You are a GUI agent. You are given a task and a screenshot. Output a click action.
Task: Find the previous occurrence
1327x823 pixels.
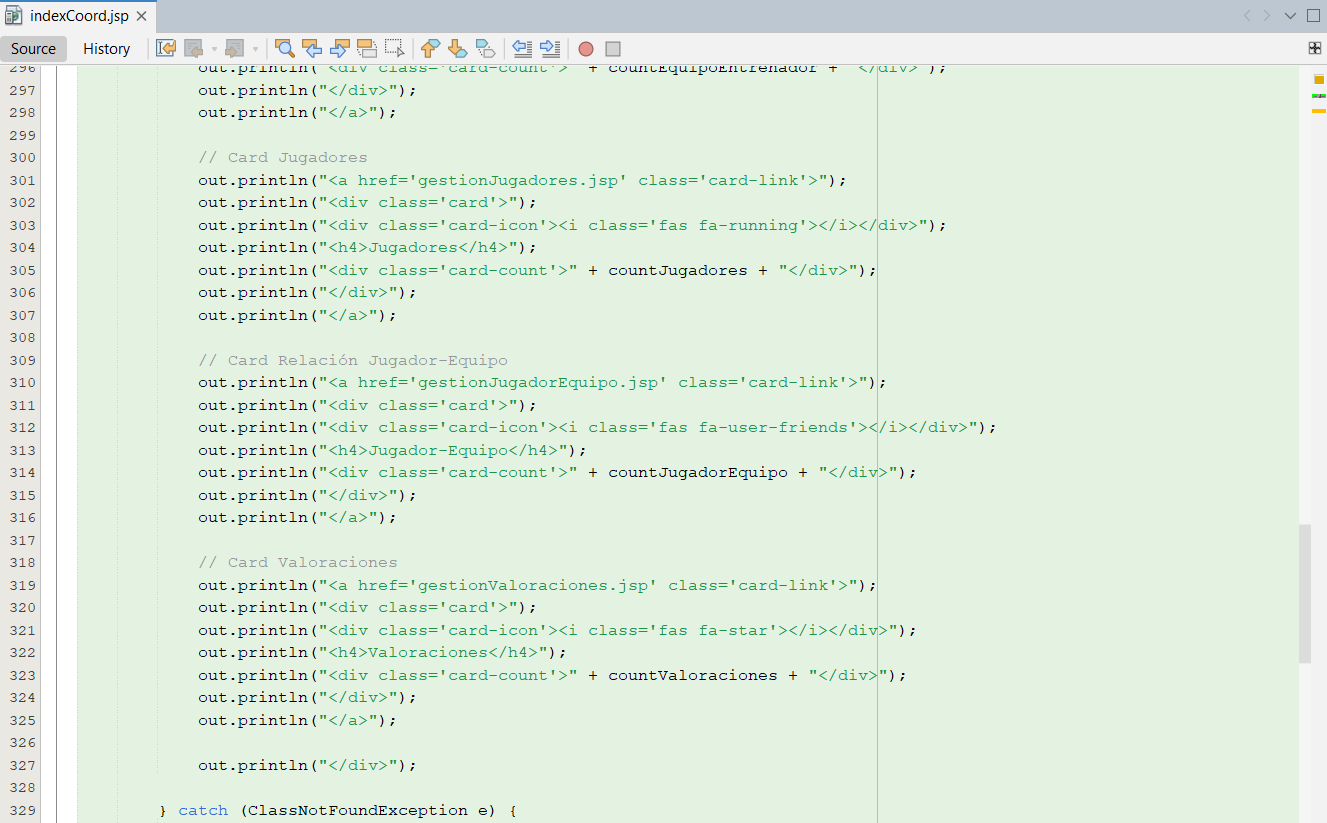(312, 48)
